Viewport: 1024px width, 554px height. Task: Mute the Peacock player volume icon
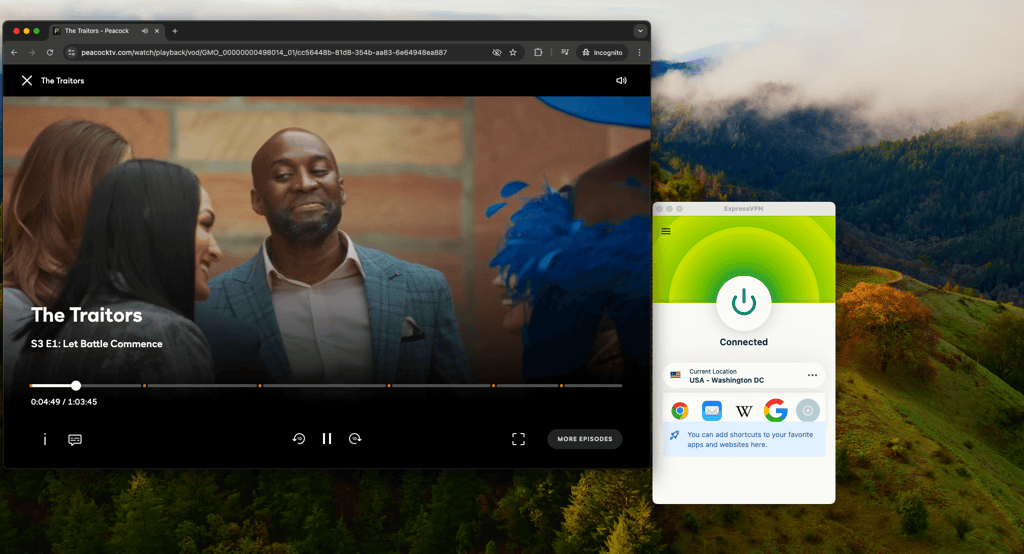click(621, 80)
